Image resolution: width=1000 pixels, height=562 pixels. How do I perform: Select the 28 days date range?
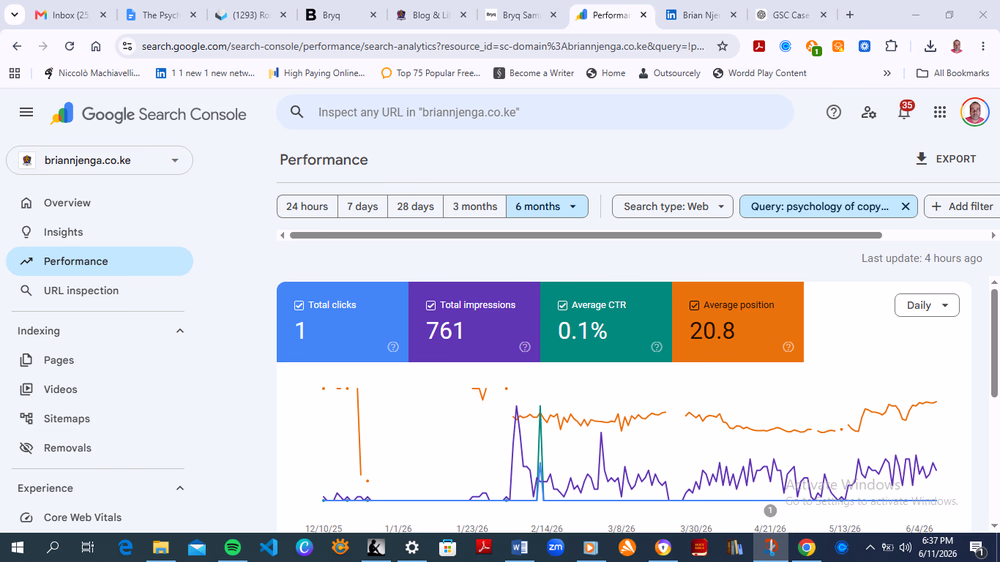[x=415, y=207]
